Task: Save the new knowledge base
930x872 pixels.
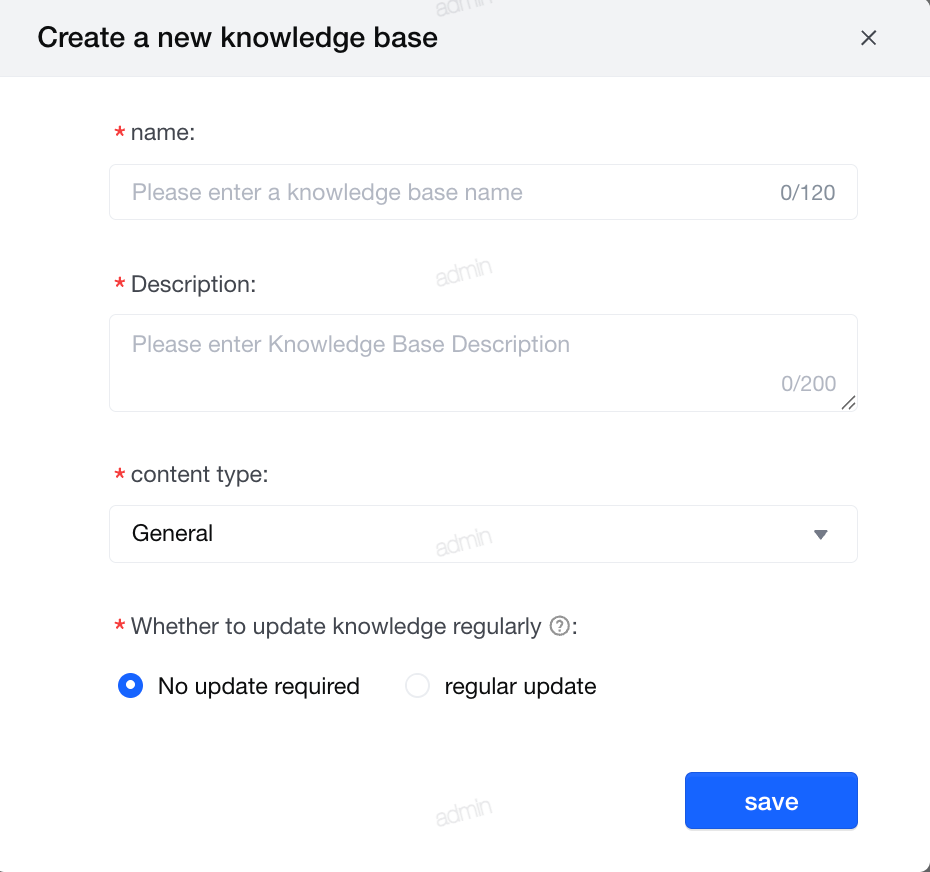Action: (771, 801)
